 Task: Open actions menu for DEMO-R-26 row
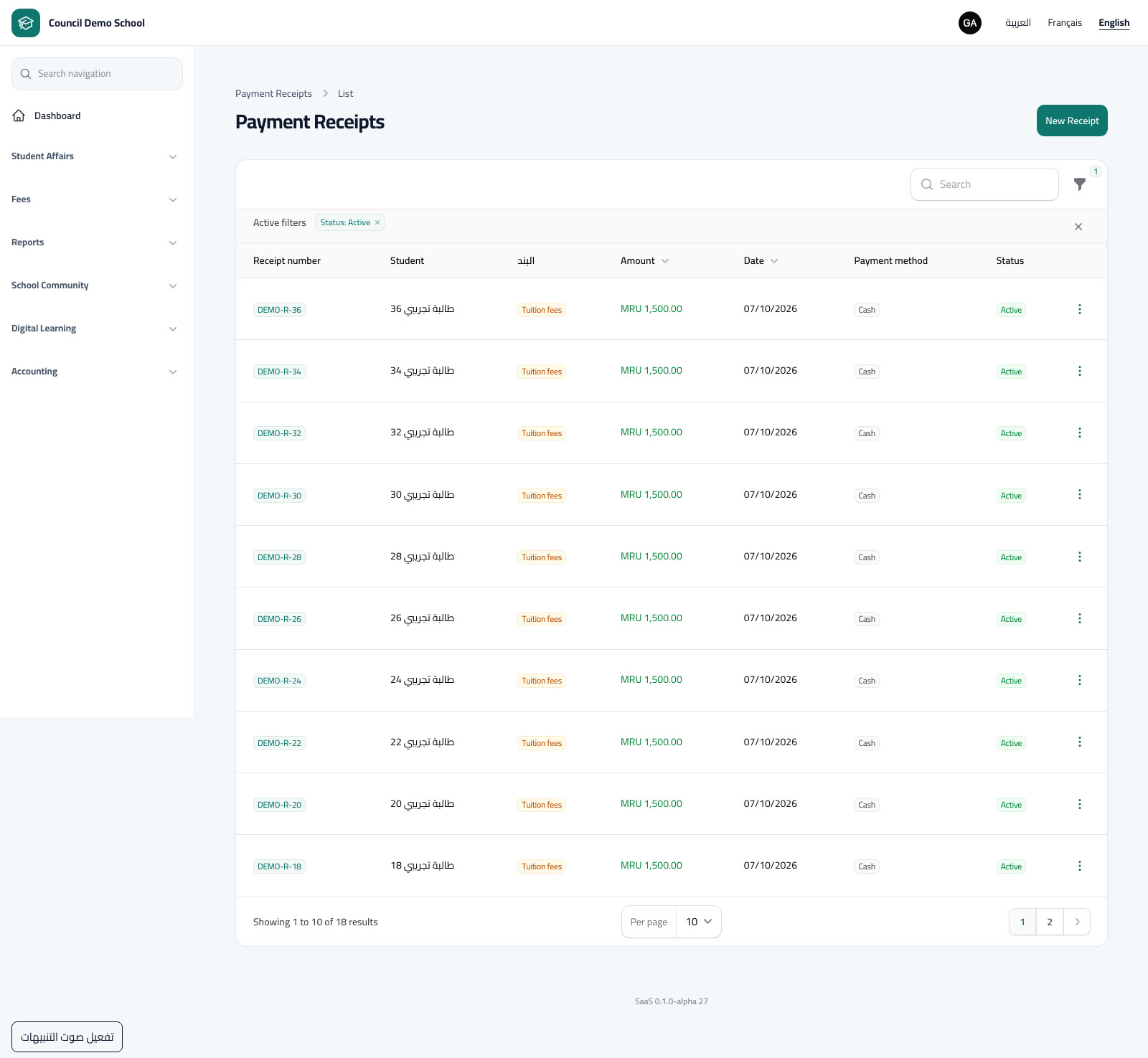[1080, 618]
